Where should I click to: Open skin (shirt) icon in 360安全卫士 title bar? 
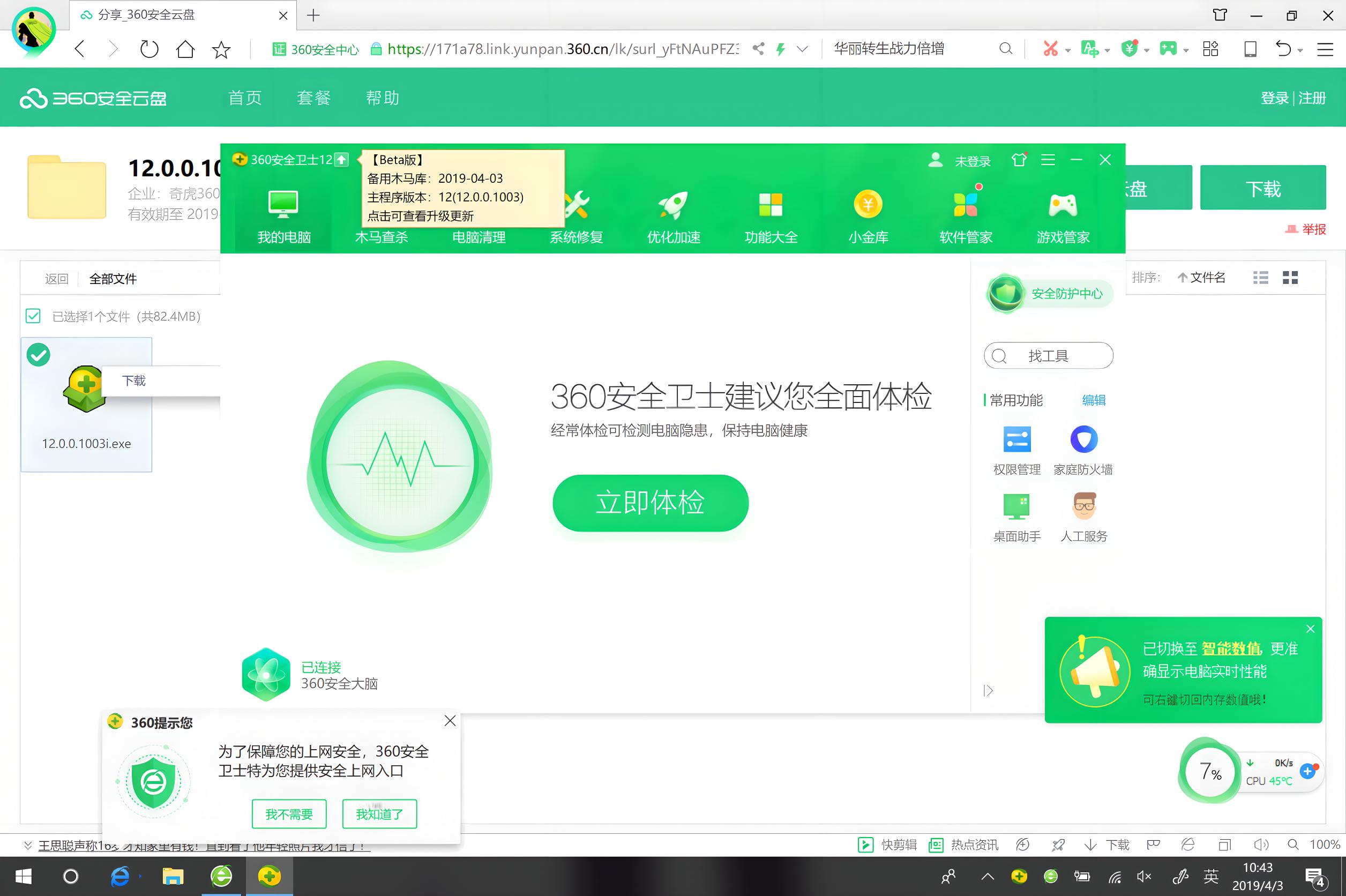click(1019, 160)
